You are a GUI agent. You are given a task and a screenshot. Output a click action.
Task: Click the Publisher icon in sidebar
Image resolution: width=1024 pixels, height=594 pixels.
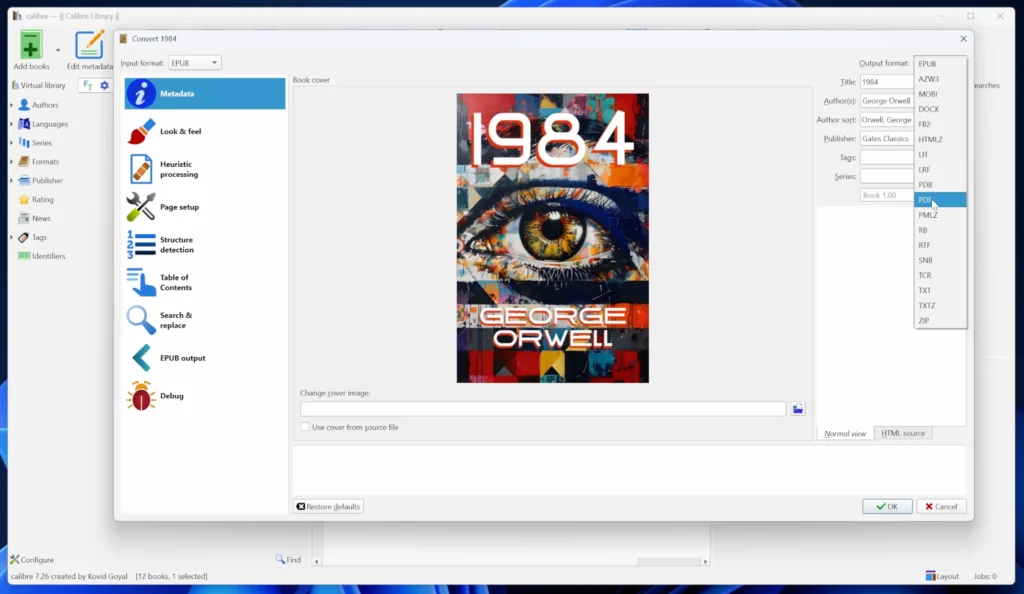[x=24, y=180]
